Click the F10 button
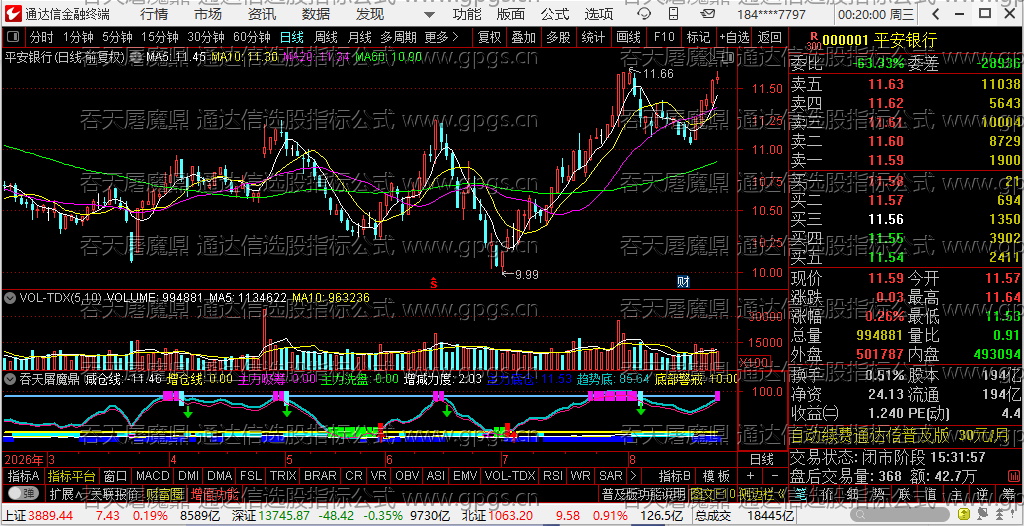 click(x=664, y=37)
